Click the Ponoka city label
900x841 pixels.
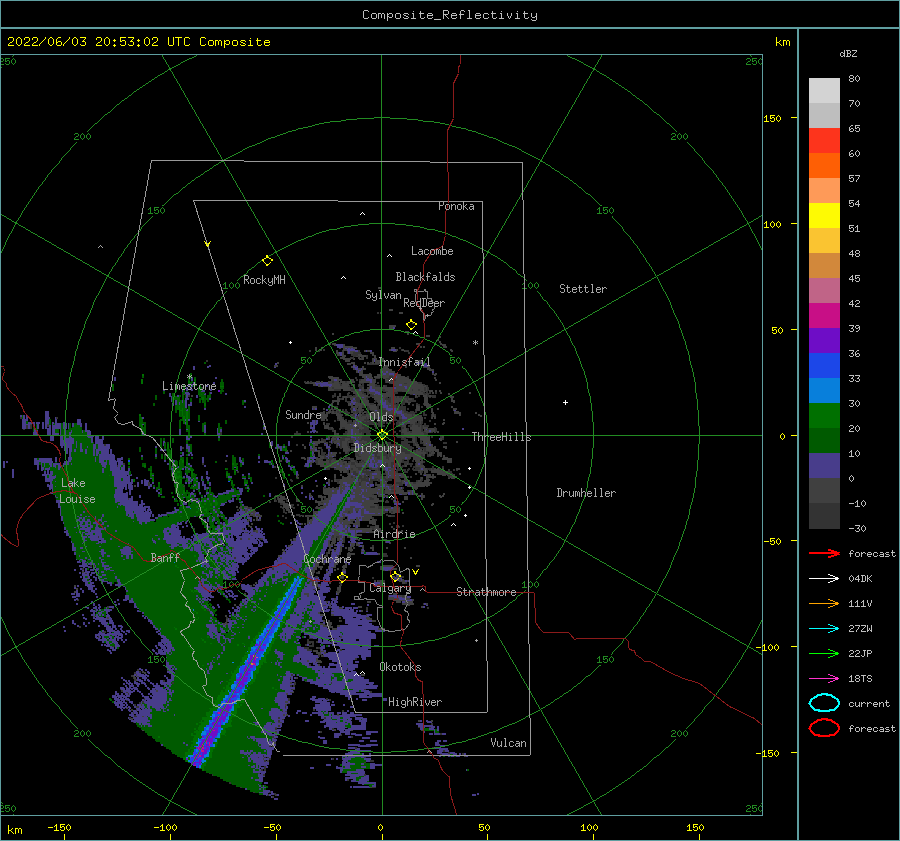[456, 206]
